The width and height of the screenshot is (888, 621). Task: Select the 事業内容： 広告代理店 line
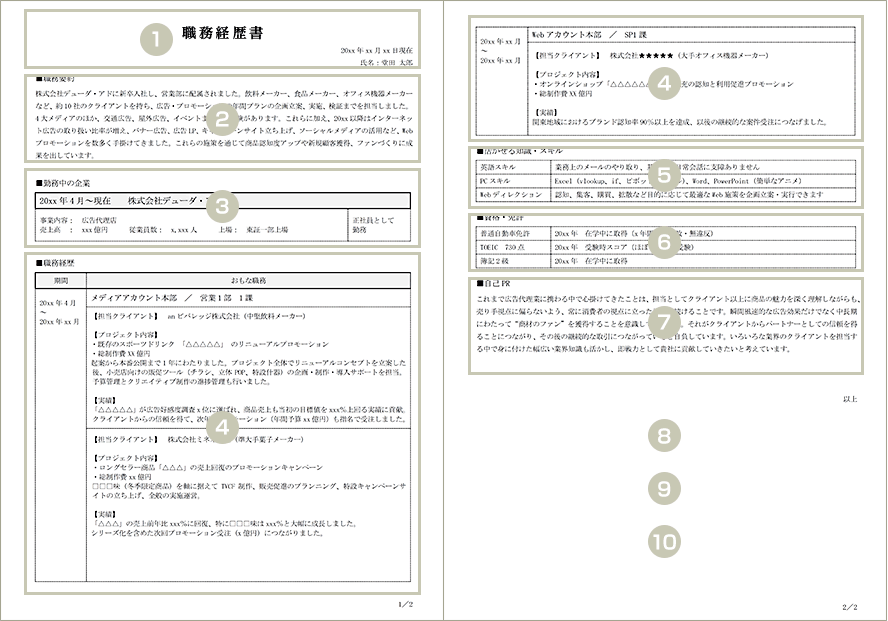point(78,220)
